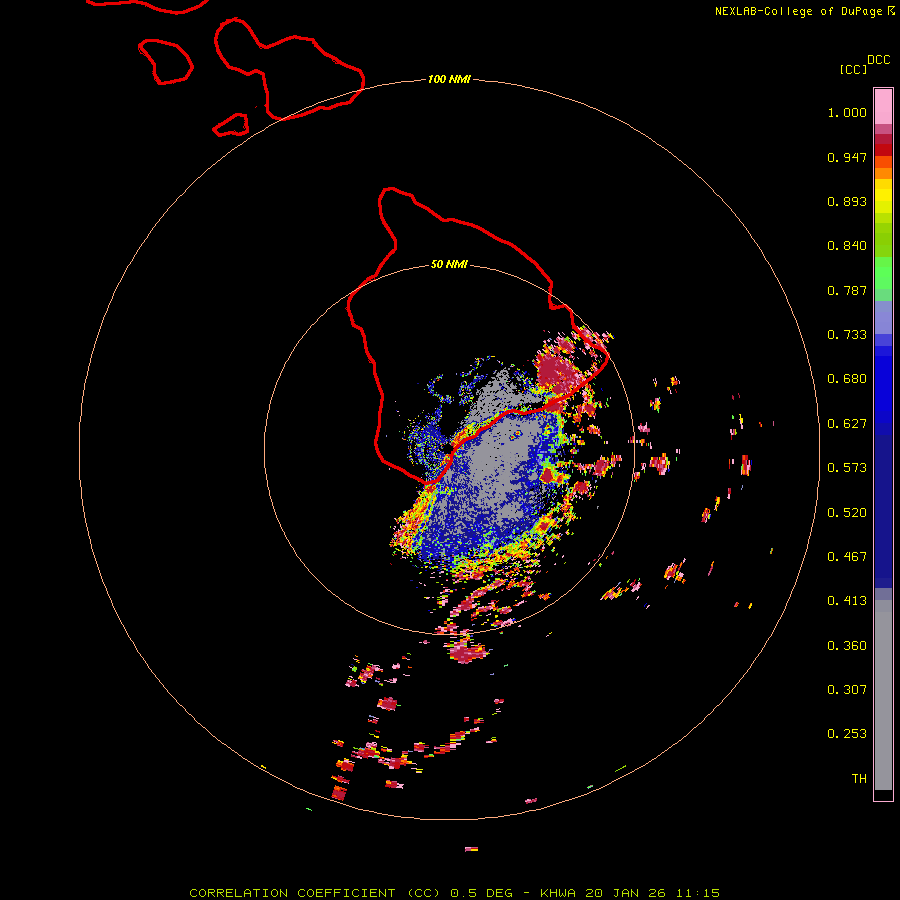Click the 100 NMI range ring label

[449, 79]
